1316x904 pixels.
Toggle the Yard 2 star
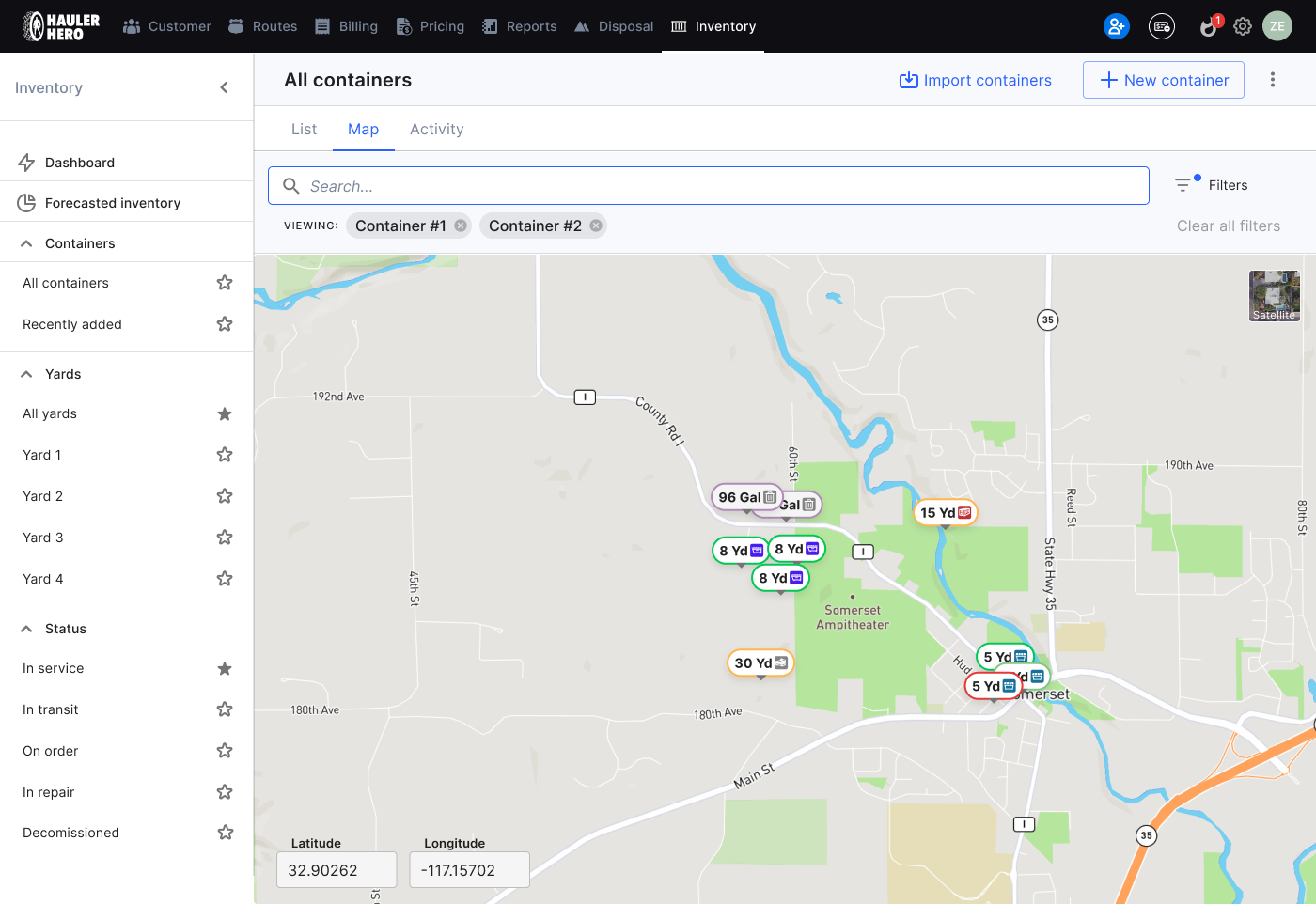pos(225,496)
